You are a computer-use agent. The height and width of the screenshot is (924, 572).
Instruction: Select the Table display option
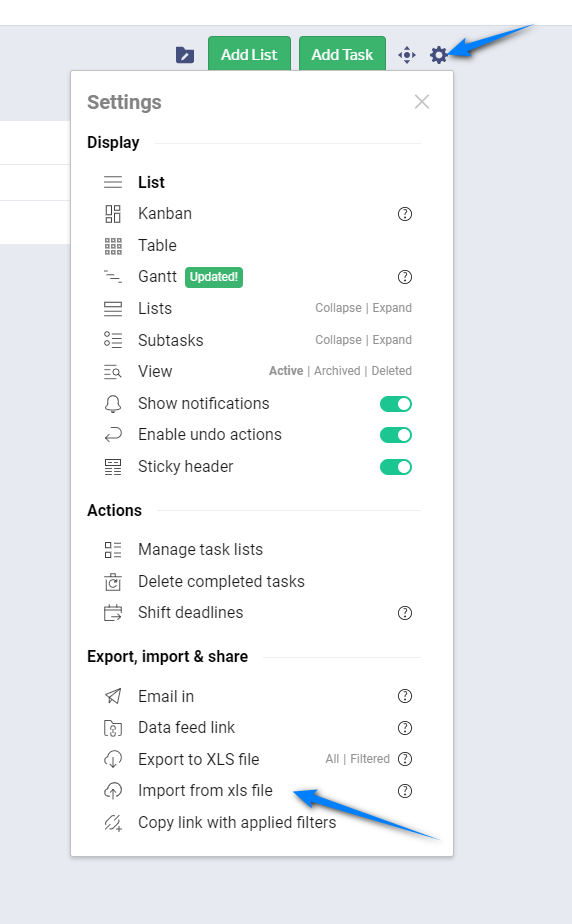[157, 245]
